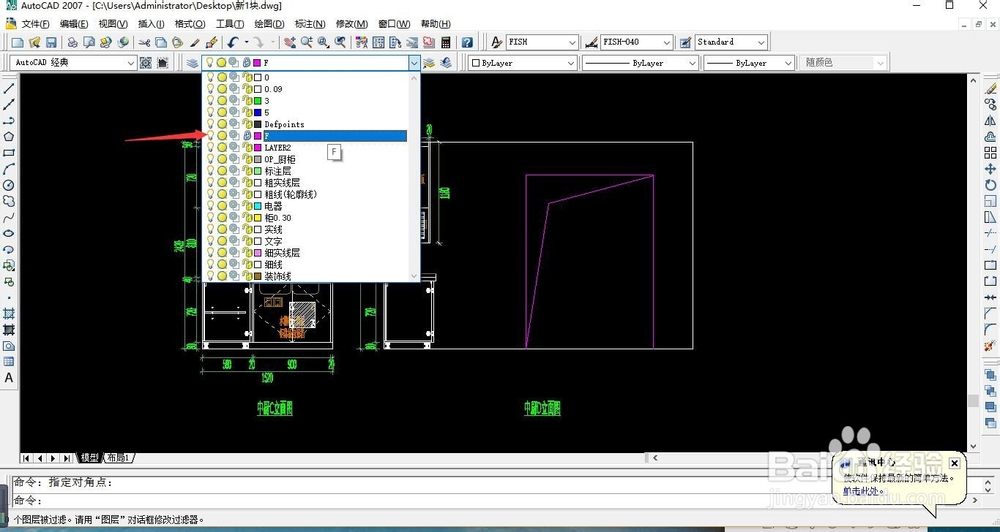This screenshot has height=532, width=1000.
Task: Open the 绘图(D) menu
Action: click(x=269, y=24)
